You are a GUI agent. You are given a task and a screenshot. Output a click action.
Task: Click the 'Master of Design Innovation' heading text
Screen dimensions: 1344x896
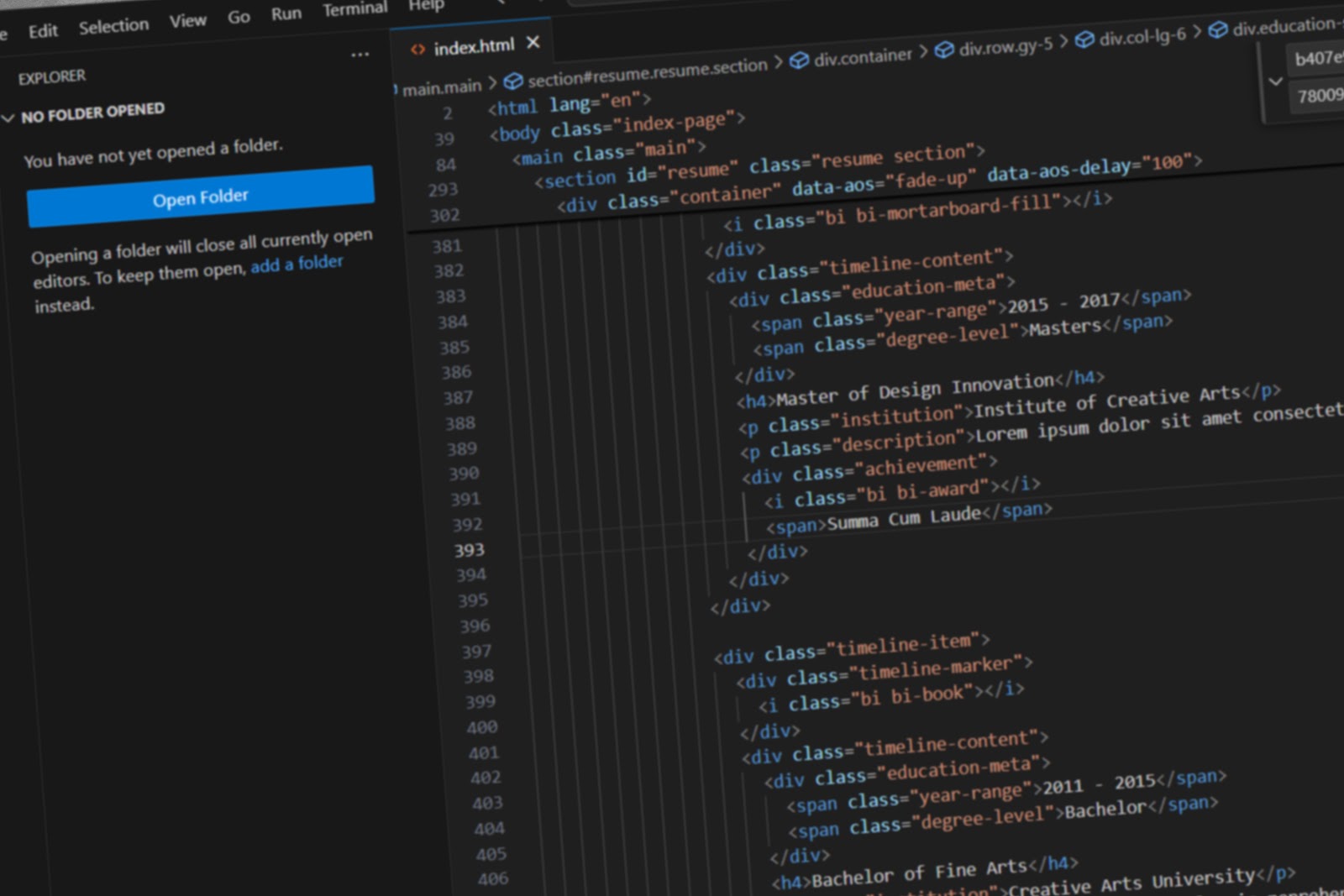[914, 390]
